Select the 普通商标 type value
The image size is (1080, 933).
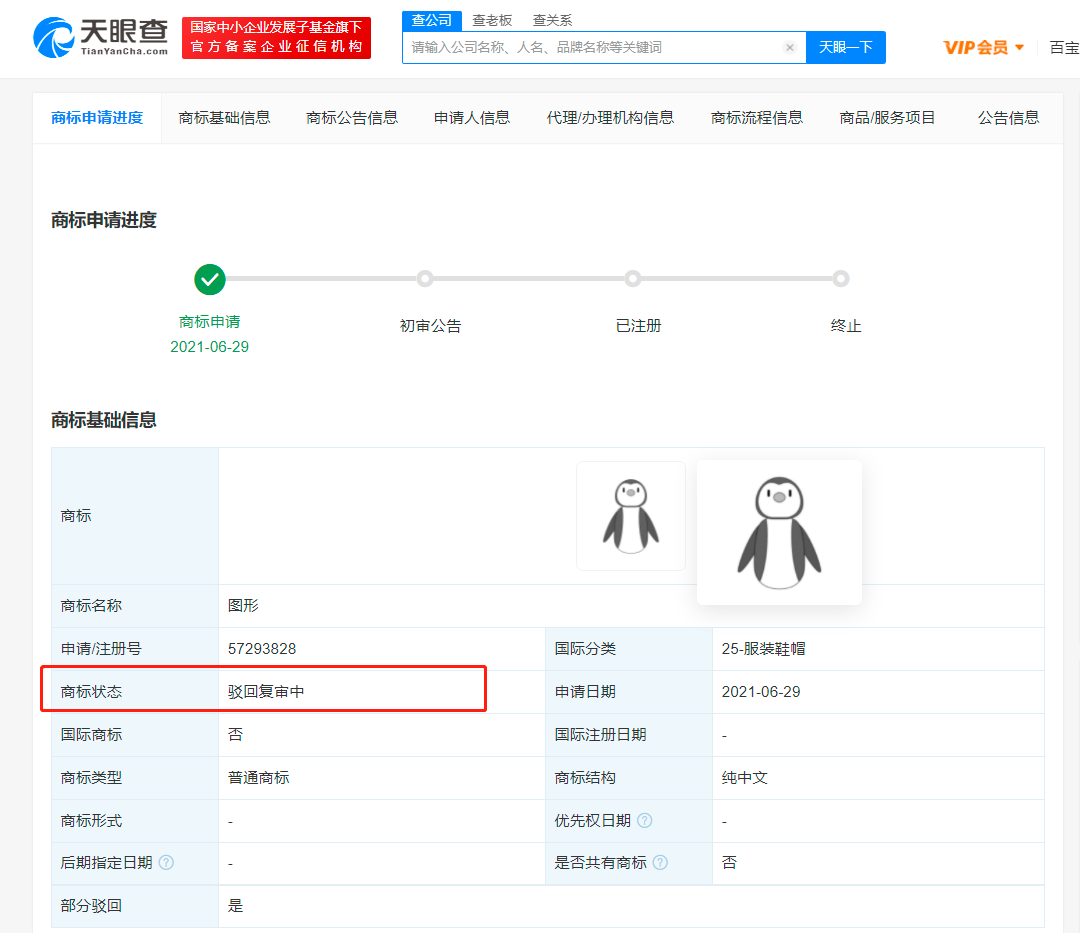258,777
